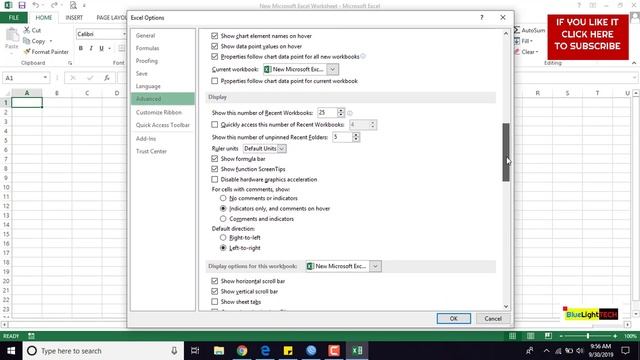640x360 pixels.
Task: Open the Underline style dropdown arrow
Action: tap(109, 48)
